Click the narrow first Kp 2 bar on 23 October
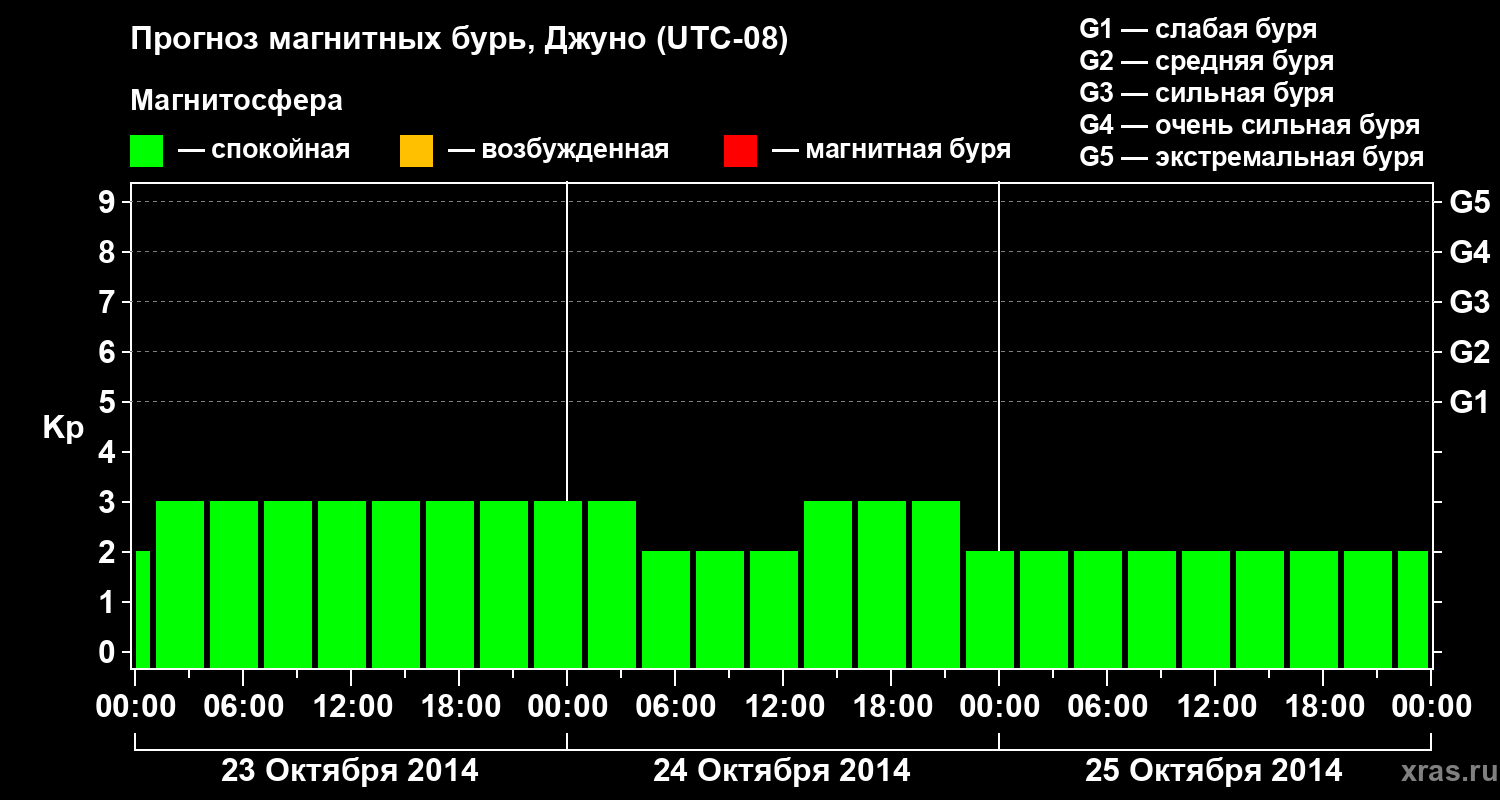This screenshot has width=1500, height=800. [142, 609]
